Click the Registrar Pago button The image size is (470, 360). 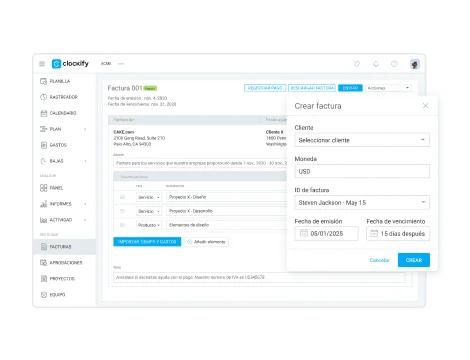tap(265, 88)
